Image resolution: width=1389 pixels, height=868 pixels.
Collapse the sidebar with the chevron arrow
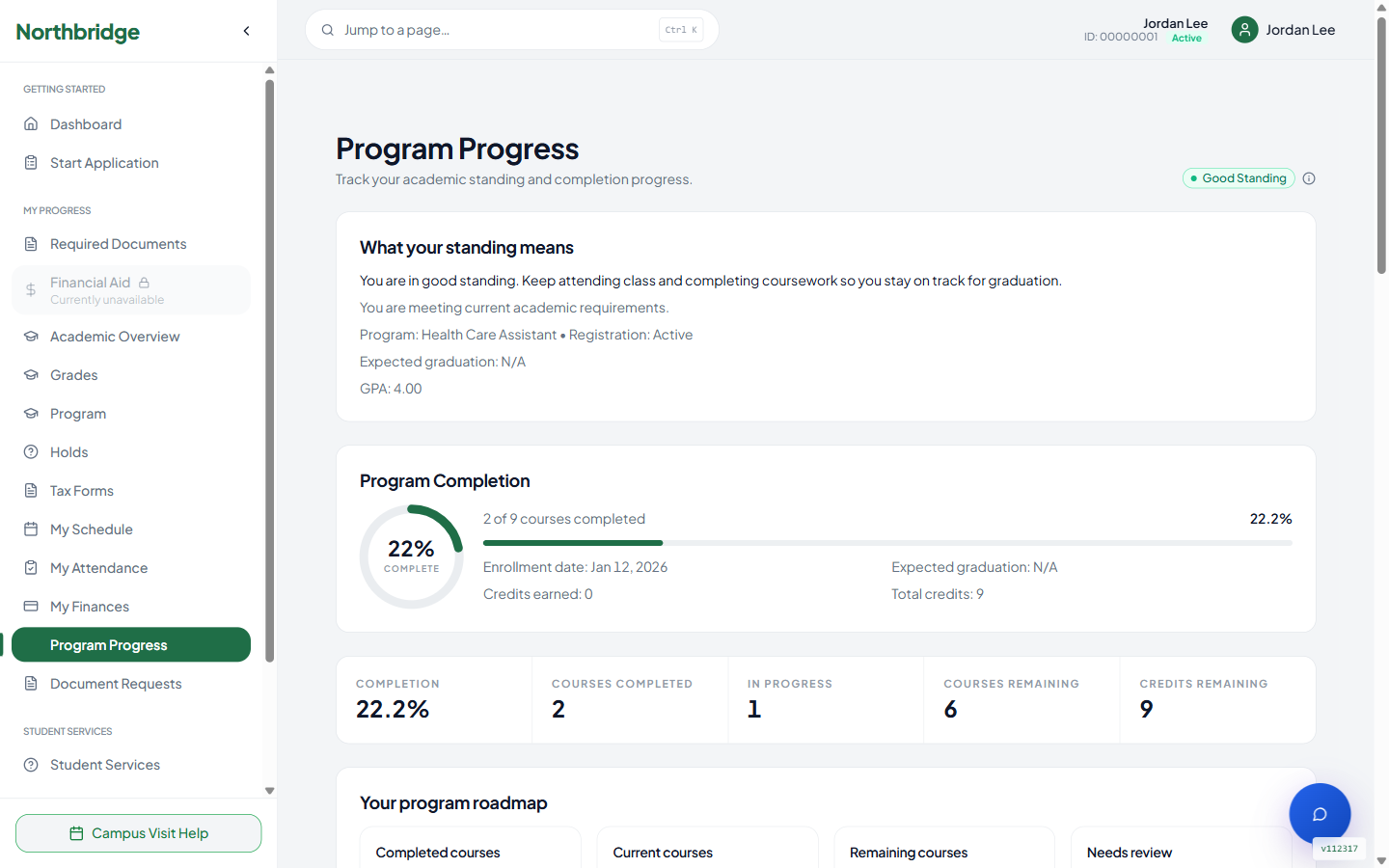coord(247,31)
